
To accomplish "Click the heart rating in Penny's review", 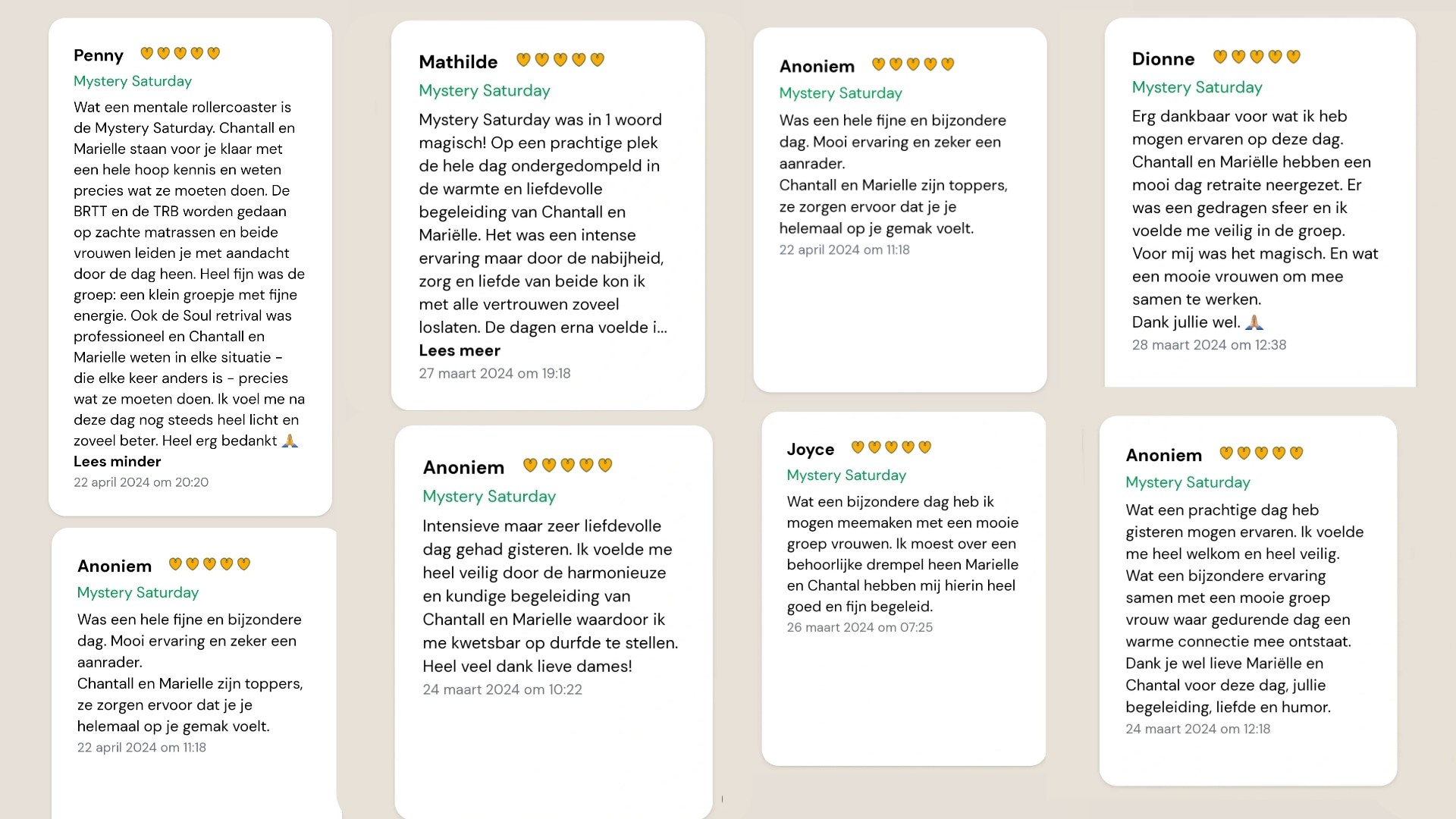I will tap(180, 53).
